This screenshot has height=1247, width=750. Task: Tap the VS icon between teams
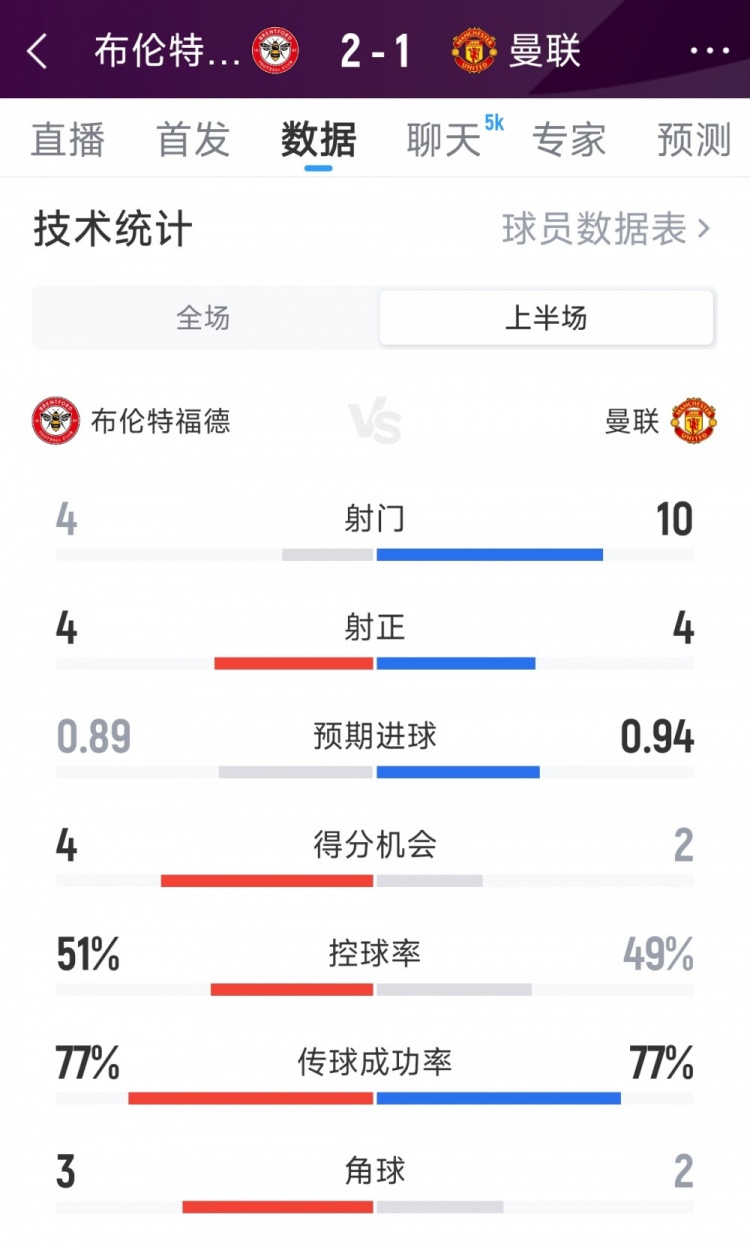coord(375,422)
